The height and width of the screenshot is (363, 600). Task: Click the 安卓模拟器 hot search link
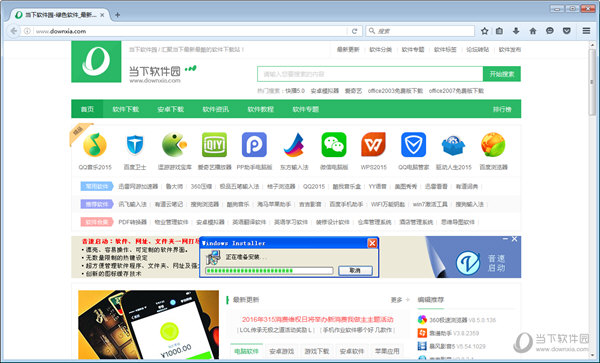324,91
